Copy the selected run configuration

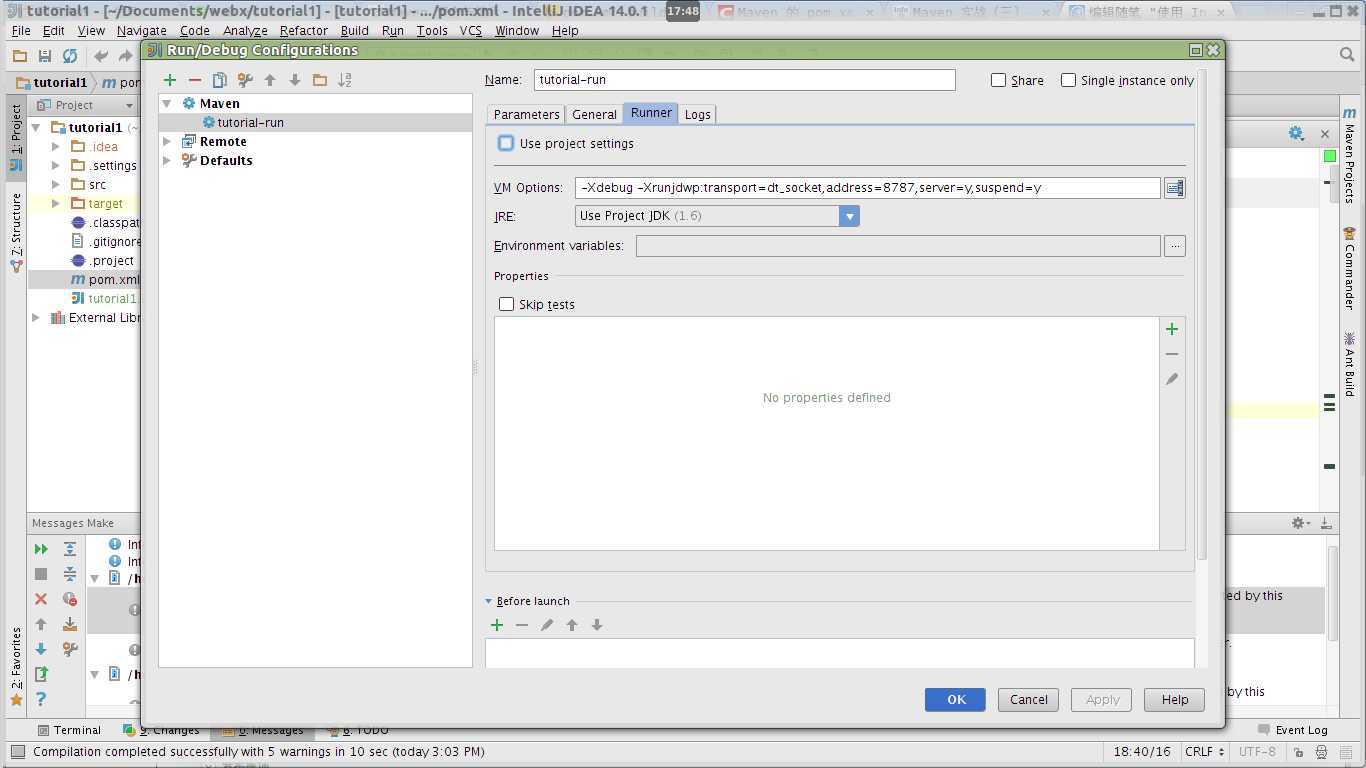point(220,80)
